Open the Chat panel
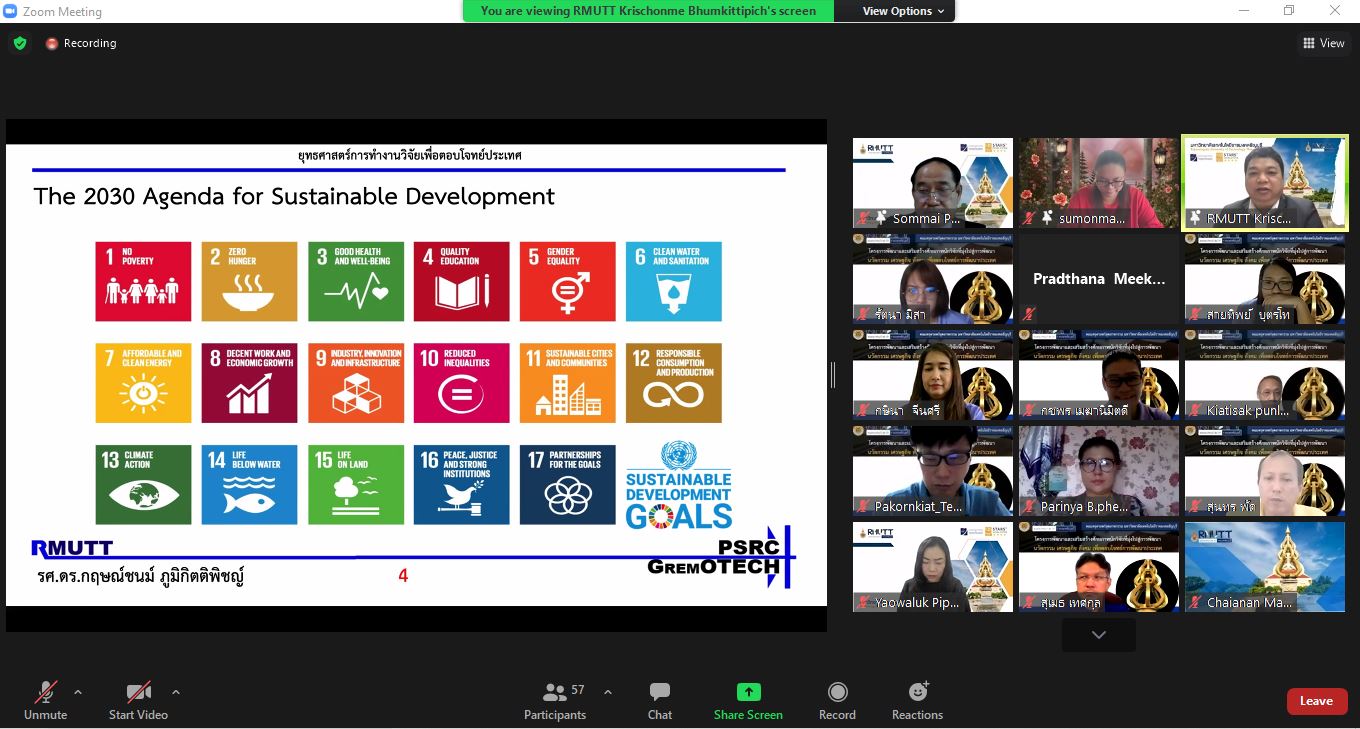Screen dimensions: 1360x729 pos(660,700)
